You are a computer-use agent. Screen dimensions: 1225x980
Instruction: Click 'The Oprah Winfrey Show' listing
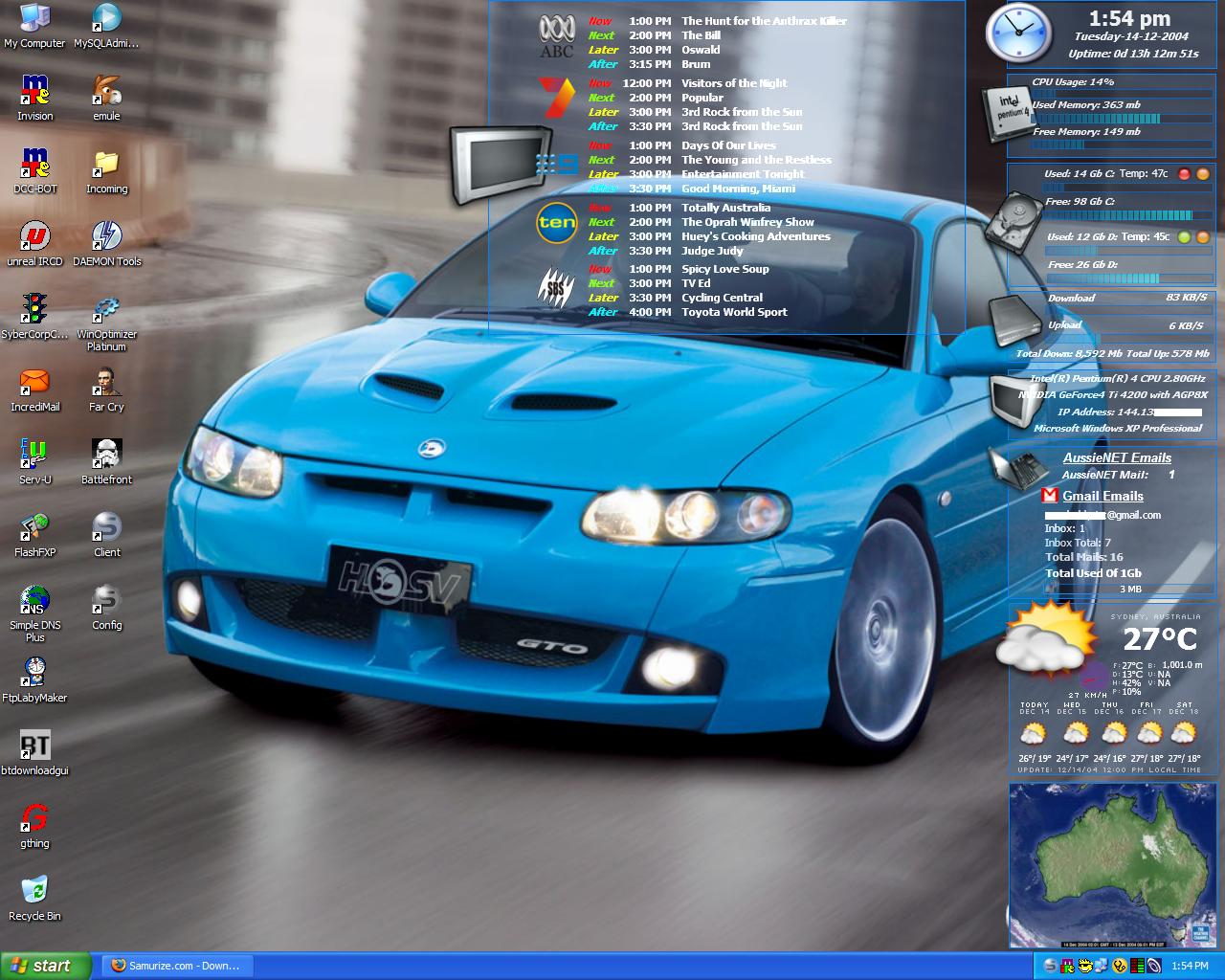747,222
